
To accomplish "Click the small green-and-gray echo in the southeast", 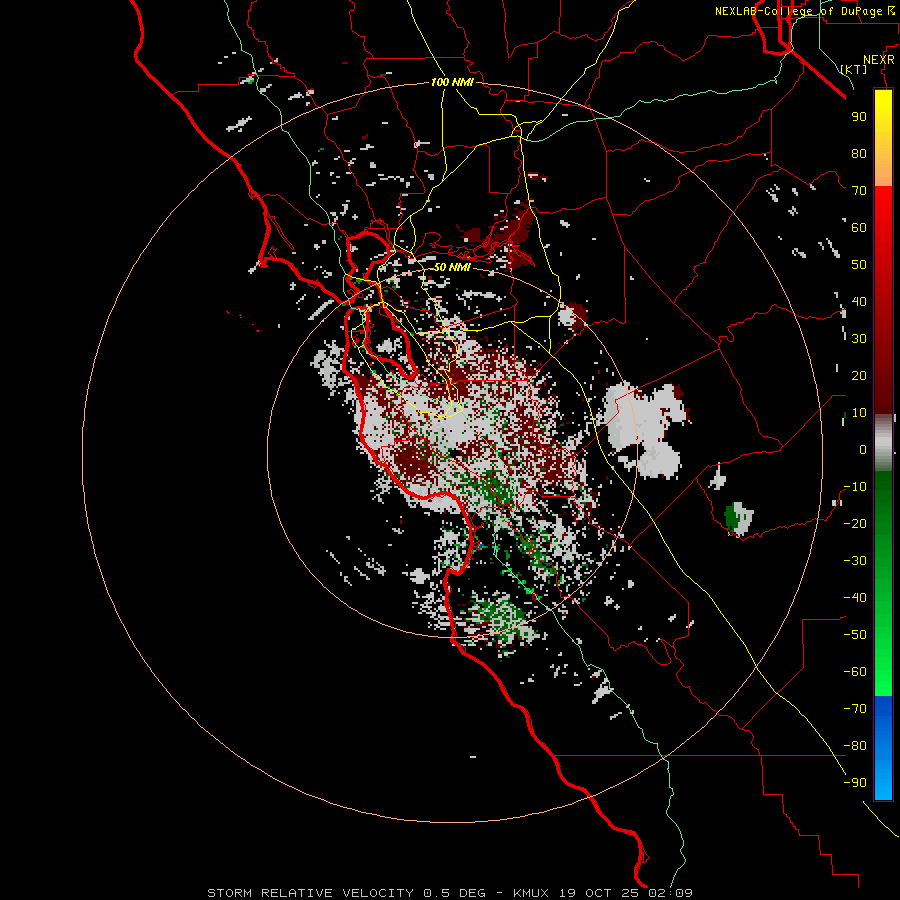I will (738, 518).
